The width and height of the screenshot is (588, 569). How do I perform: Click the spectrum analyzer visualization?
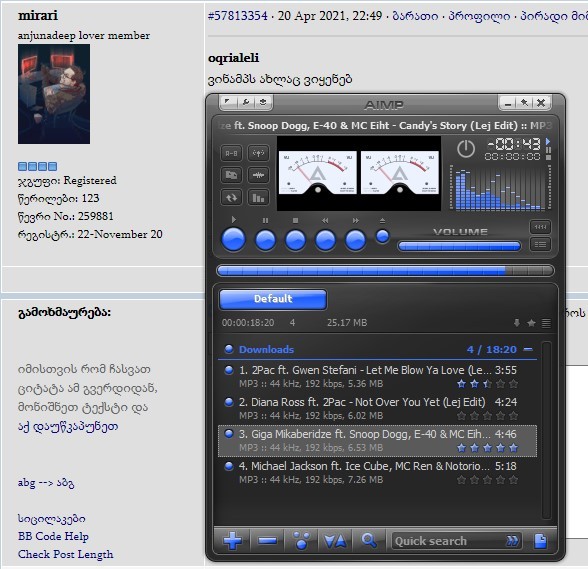500,188
